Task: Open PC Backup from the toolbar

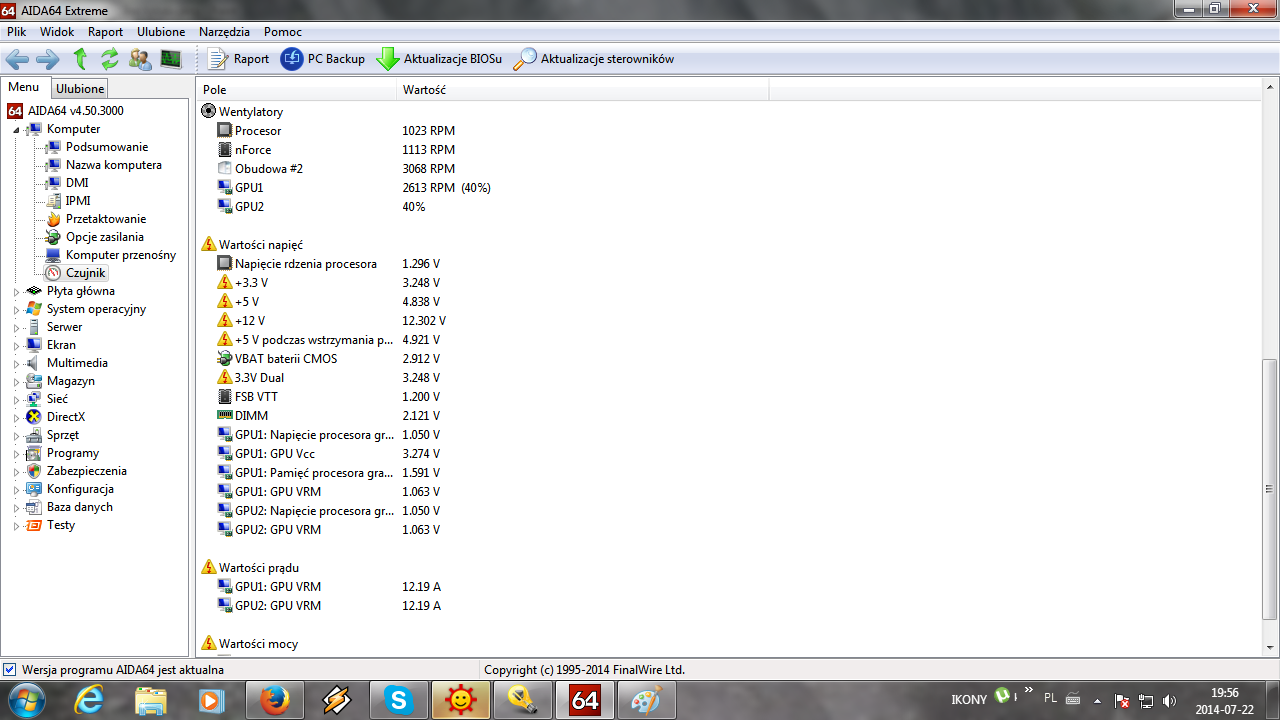Action: coord(323,59)
